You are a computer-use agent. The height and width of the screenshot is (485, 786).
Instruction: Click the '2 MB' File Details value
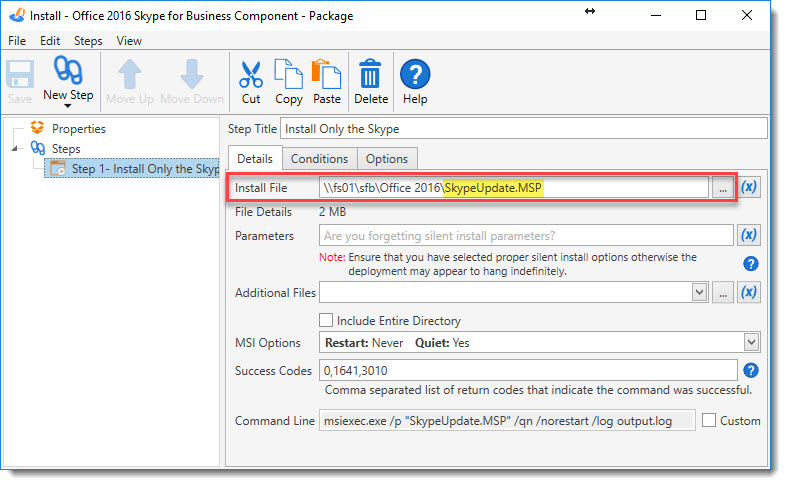pos(332,211)
